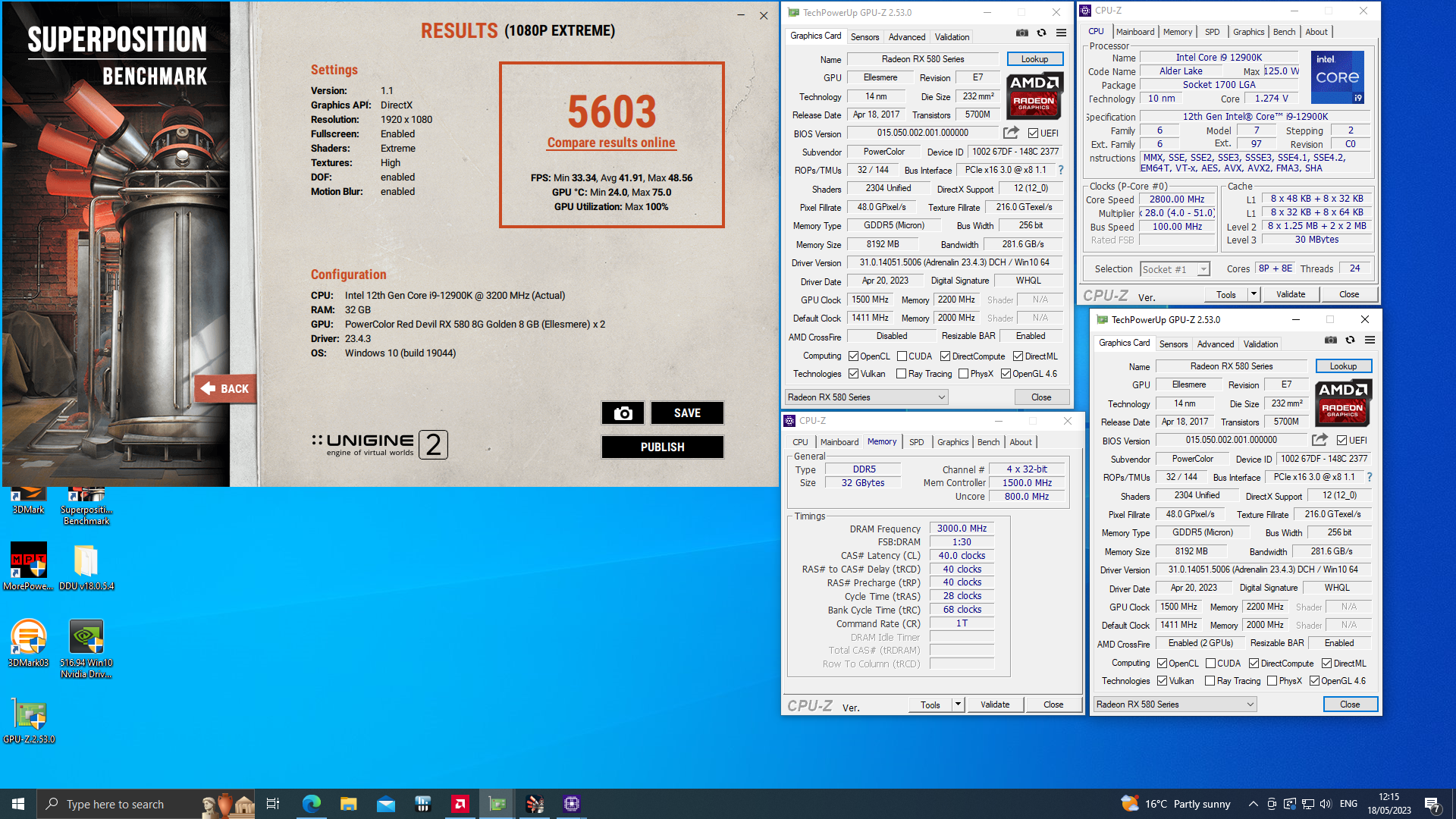Click BIOS share icon in top GPU-Z window
This screenshot has height=819, width=1456.
[1011, 133]
